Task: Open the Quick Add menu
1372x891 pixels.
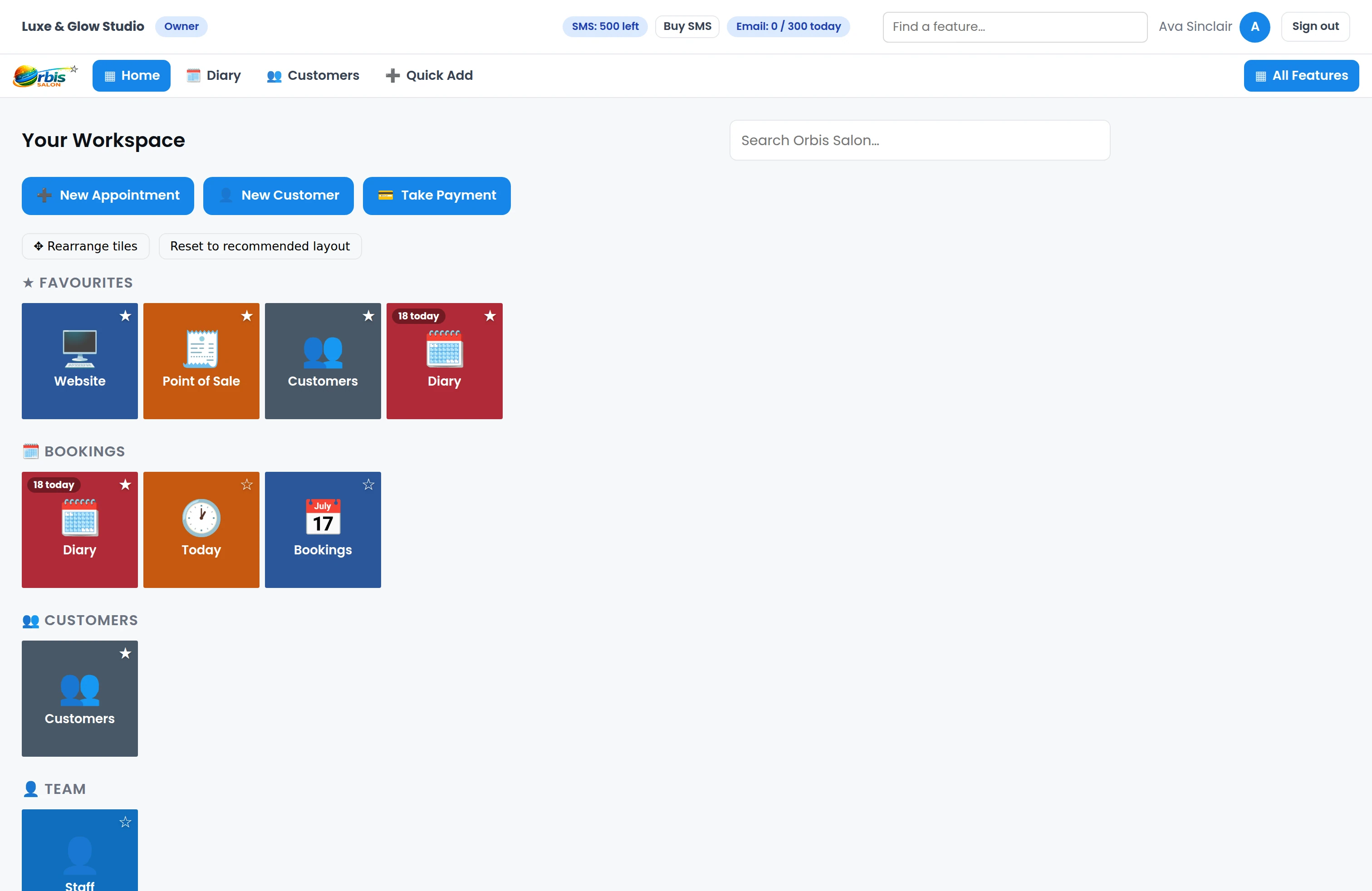Action: pyautogui.click(x=429, y=75)
